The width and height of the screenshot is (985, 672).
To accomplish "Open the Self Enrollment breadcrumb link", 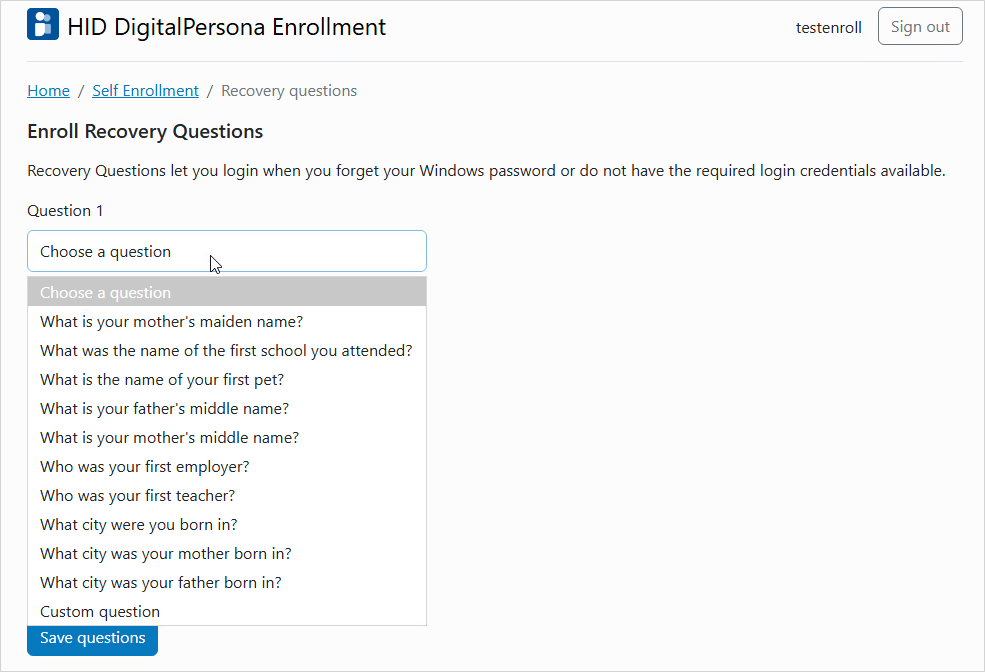I will (x=145, y=91).
